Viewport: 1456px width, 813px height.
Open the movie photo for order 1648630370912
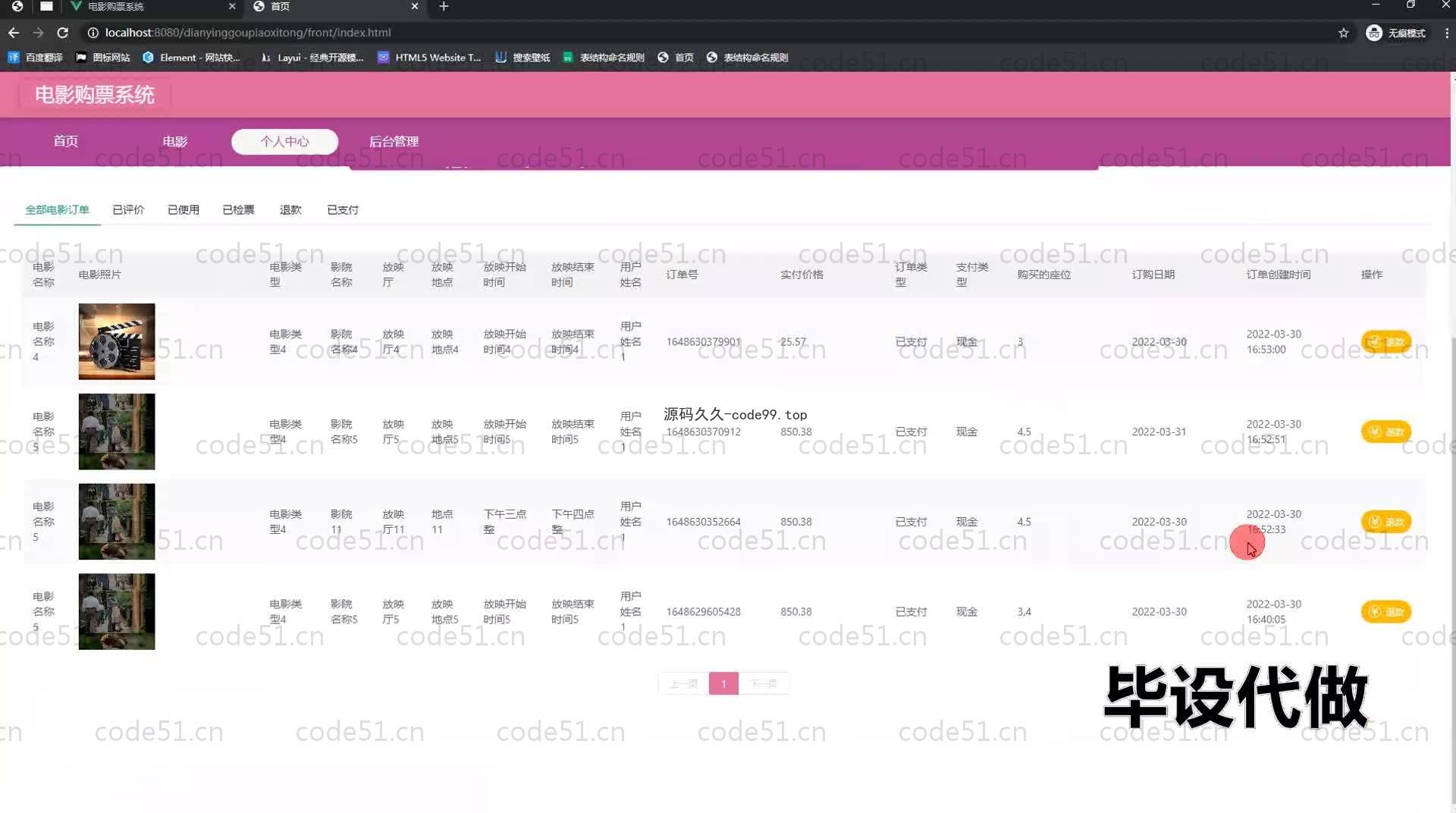pyautogui.click(x=117, y=432)
